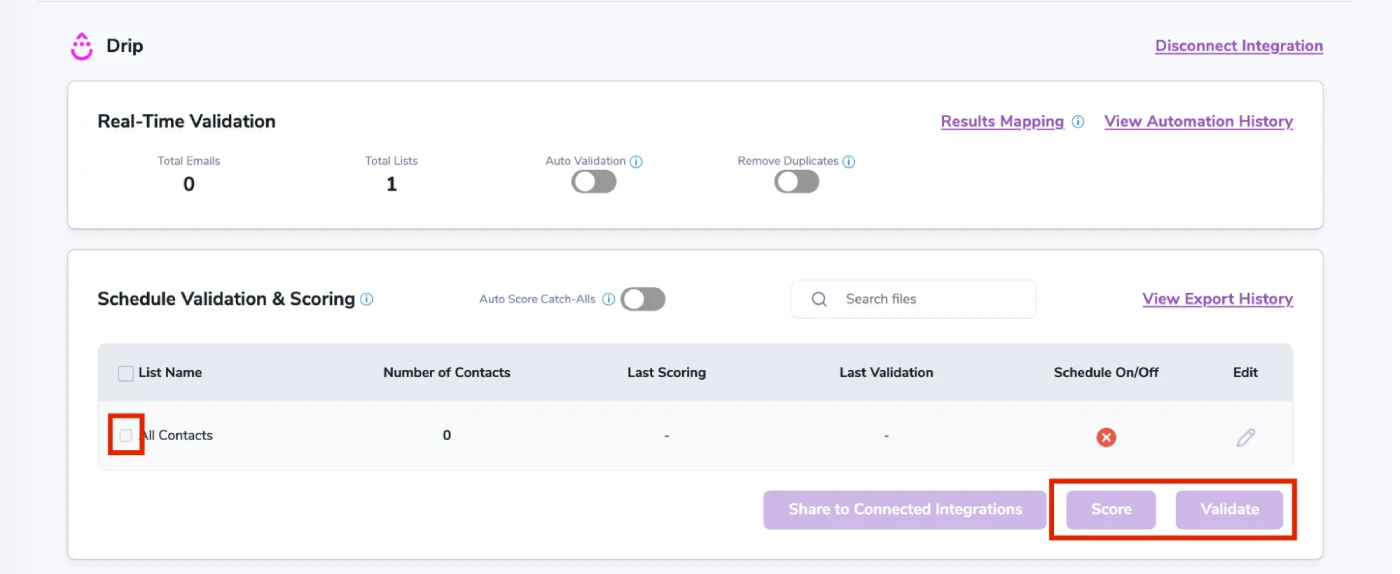
Task: Click info icon beside Remove Duplicates label
Action: coord(849,161)
